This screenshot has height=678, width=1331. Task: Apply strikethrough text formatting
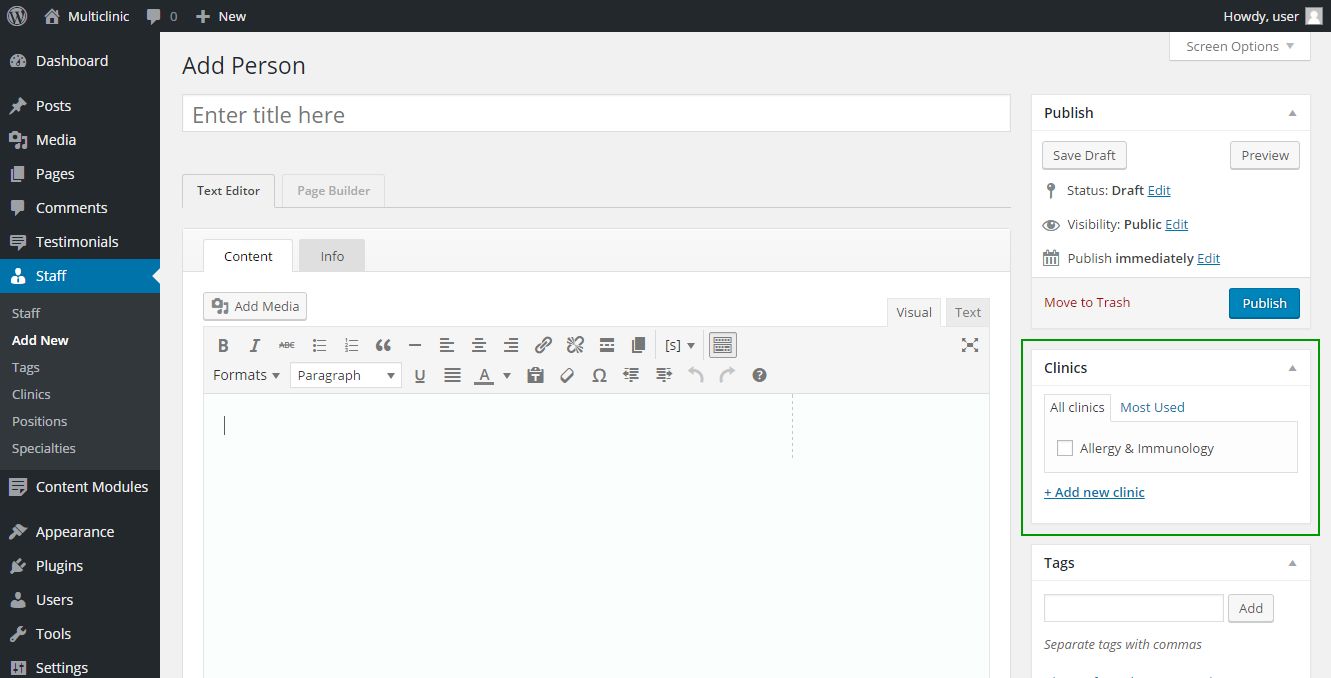click(x=287, y=345)
